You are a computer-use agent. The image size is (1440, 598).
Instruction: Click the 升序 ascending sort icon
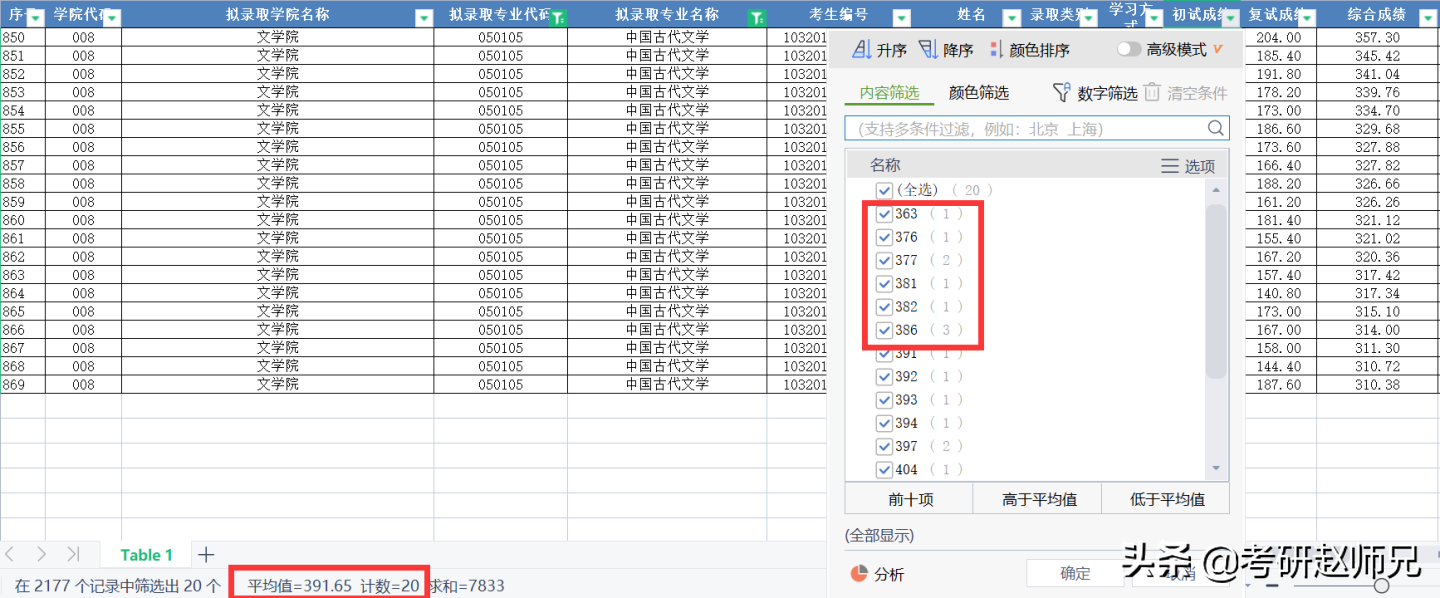pos(863,48)
